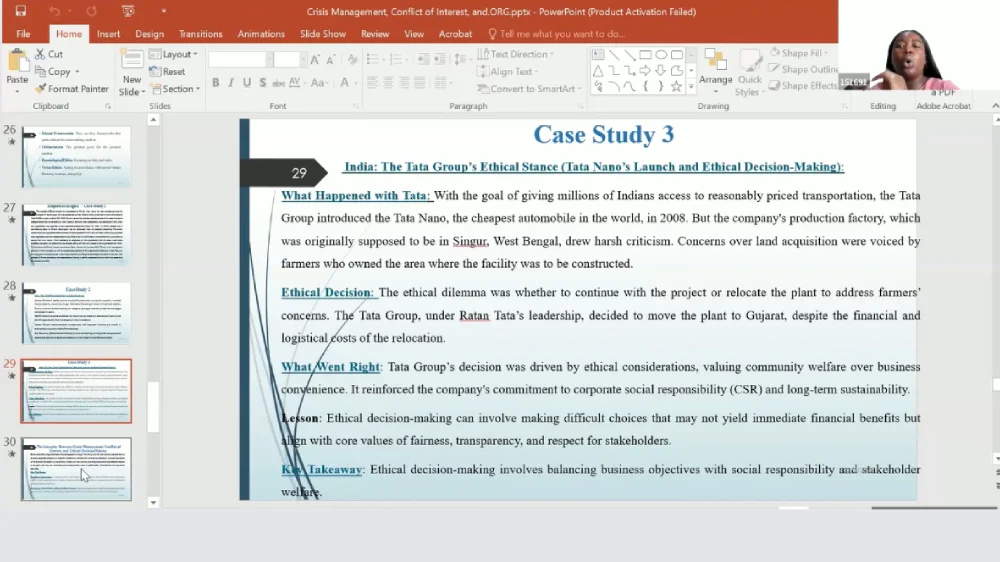Insert a New Slide
Screen dimensions: 1000x562
pyautogui.click(x=131, y=70)
